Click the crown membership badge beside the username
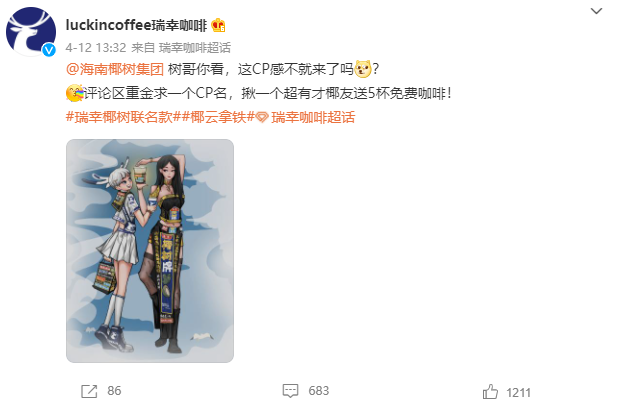This screenshot has height=405, width=624. [x=218, y=25]
